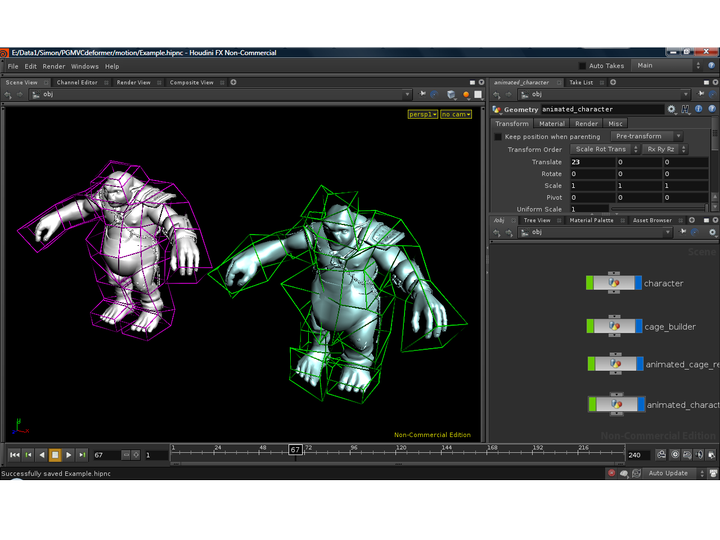Click the real-time clock icon by the timeline
This screenshot has width=720, height=540.
tap(675, 455)
